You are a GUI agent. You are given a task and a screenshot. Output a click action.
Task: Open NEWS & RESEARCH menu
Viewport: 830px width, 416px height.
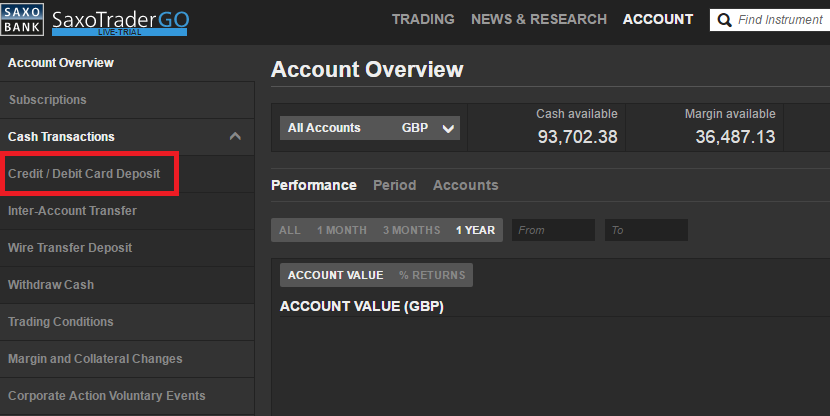[539, 19]
